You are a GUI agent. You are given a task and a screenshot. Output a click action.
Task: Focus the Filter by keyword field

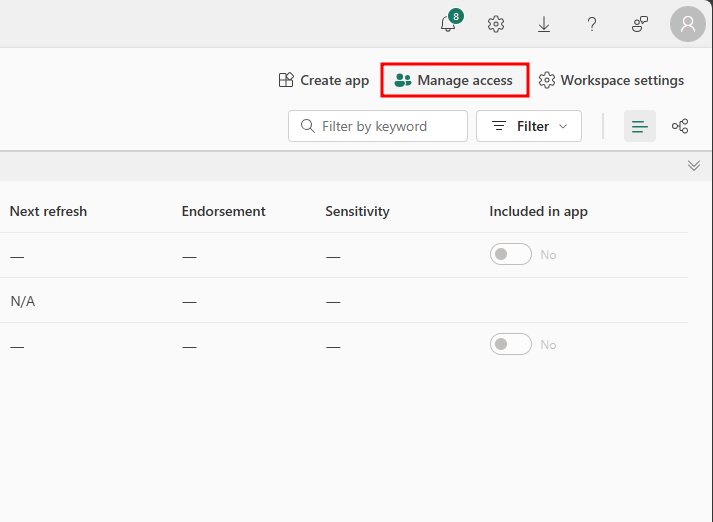(x=377, y=126)
